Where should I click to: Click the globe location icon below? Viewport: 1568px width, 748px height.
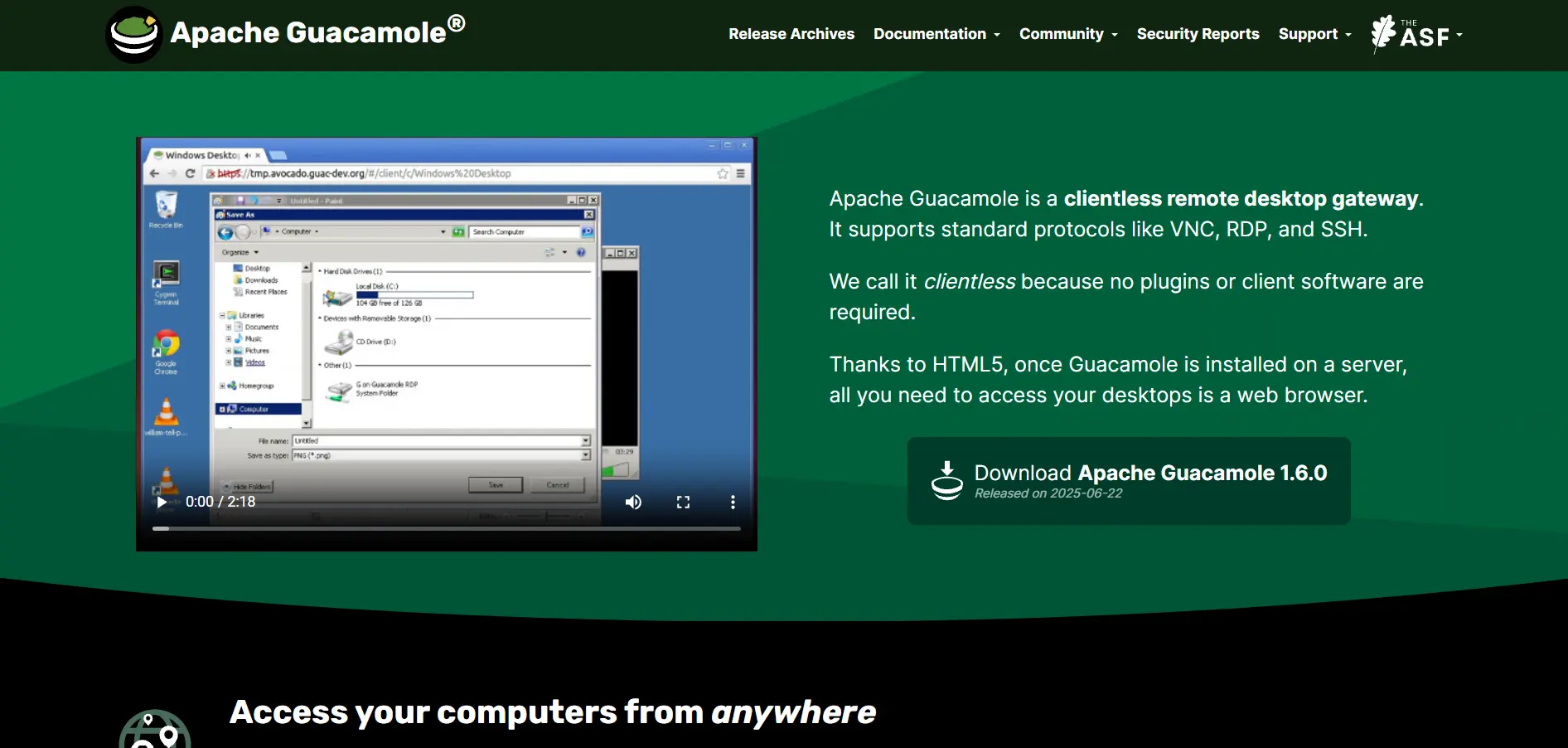[155, 730]
